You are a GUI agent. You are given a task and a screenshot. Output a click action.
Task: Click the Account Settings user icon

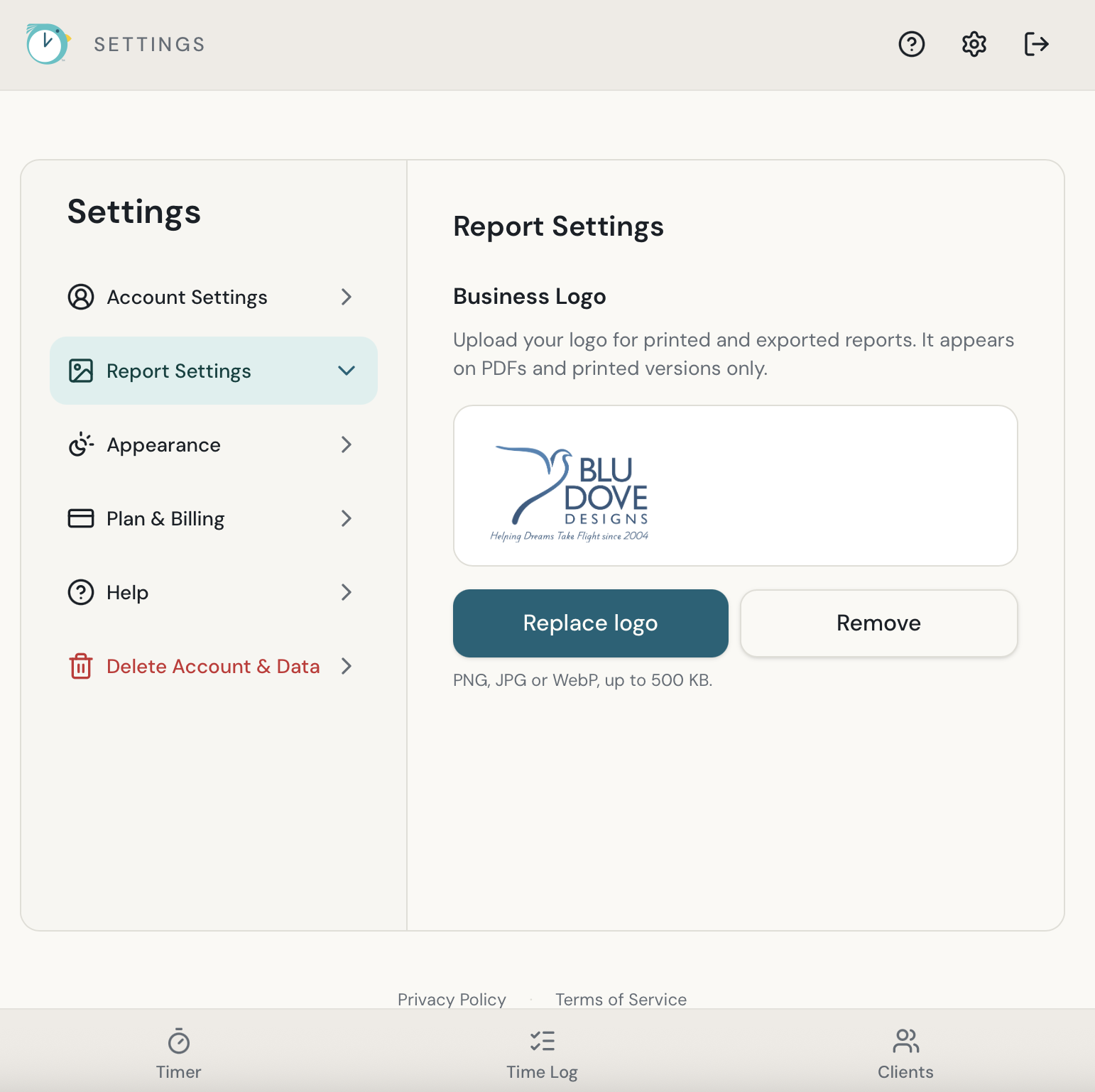[x=81, y=297]
